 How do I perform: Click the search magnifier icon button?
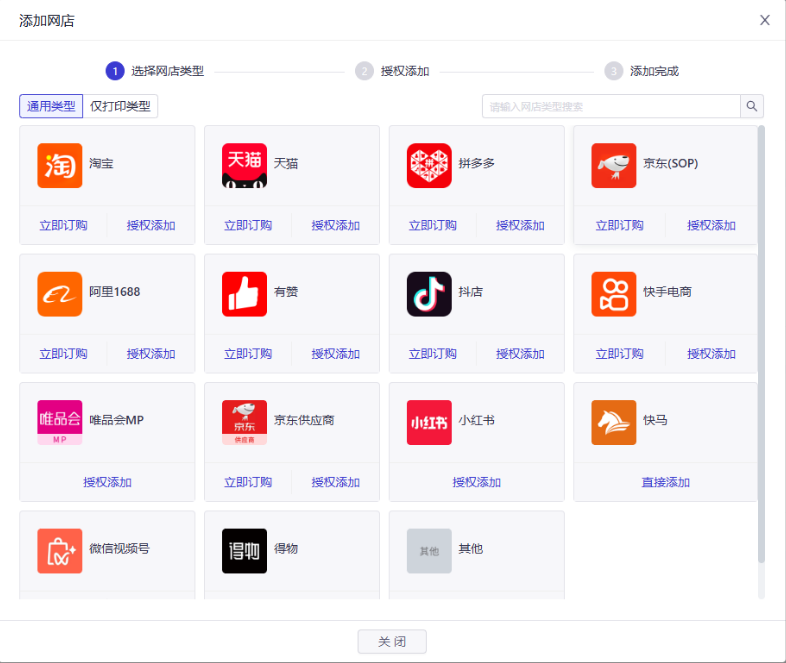tap(751, 106)
